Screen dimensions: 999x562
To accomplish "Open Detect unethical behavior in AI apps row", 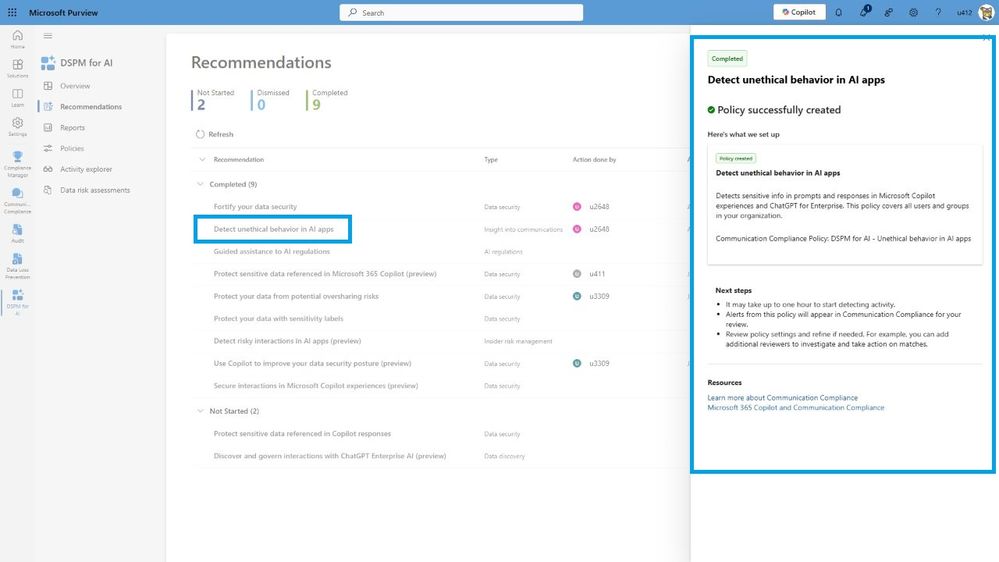I will [x=273, y=229].
